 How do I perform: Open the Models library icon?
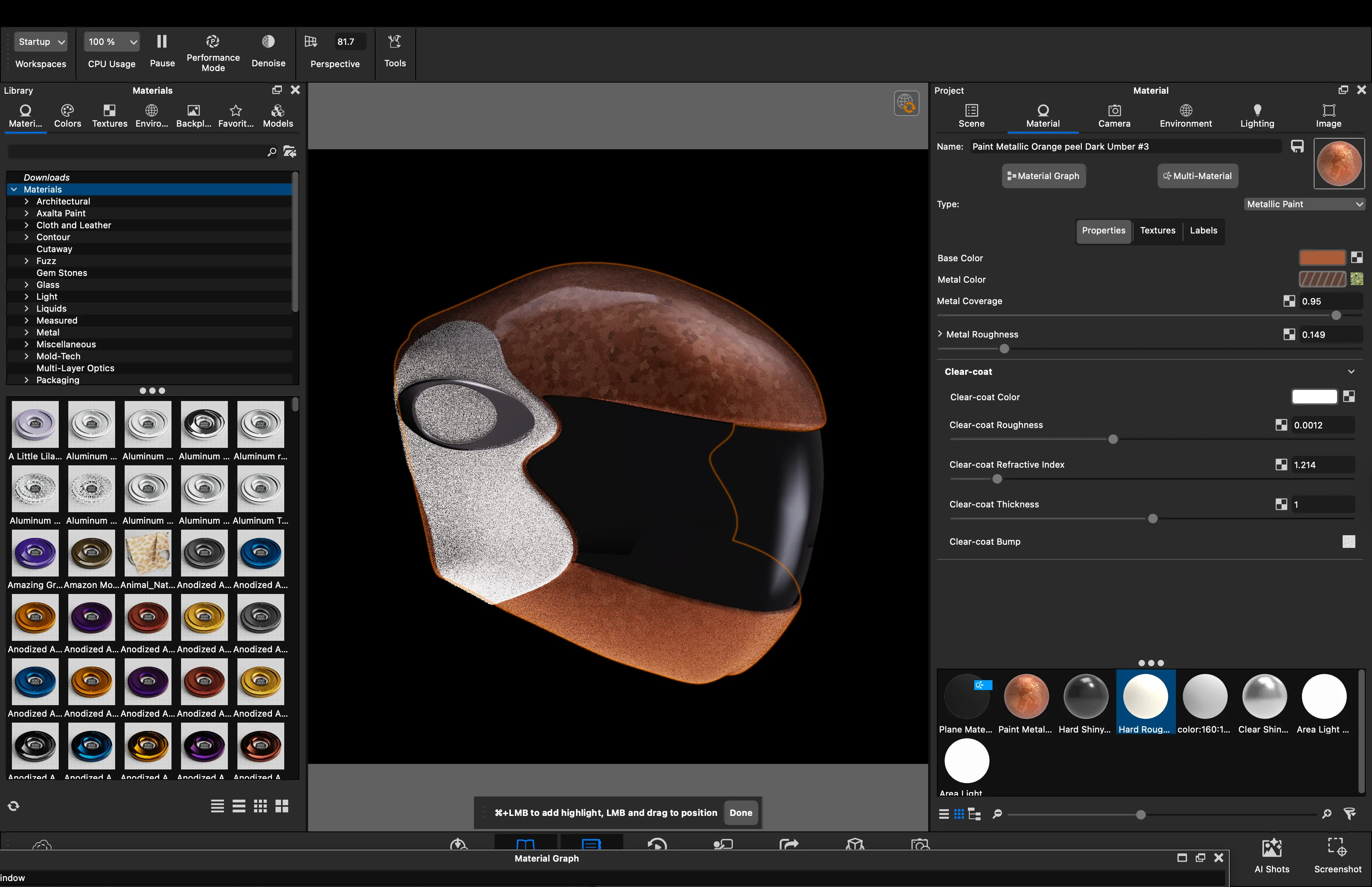277,111
